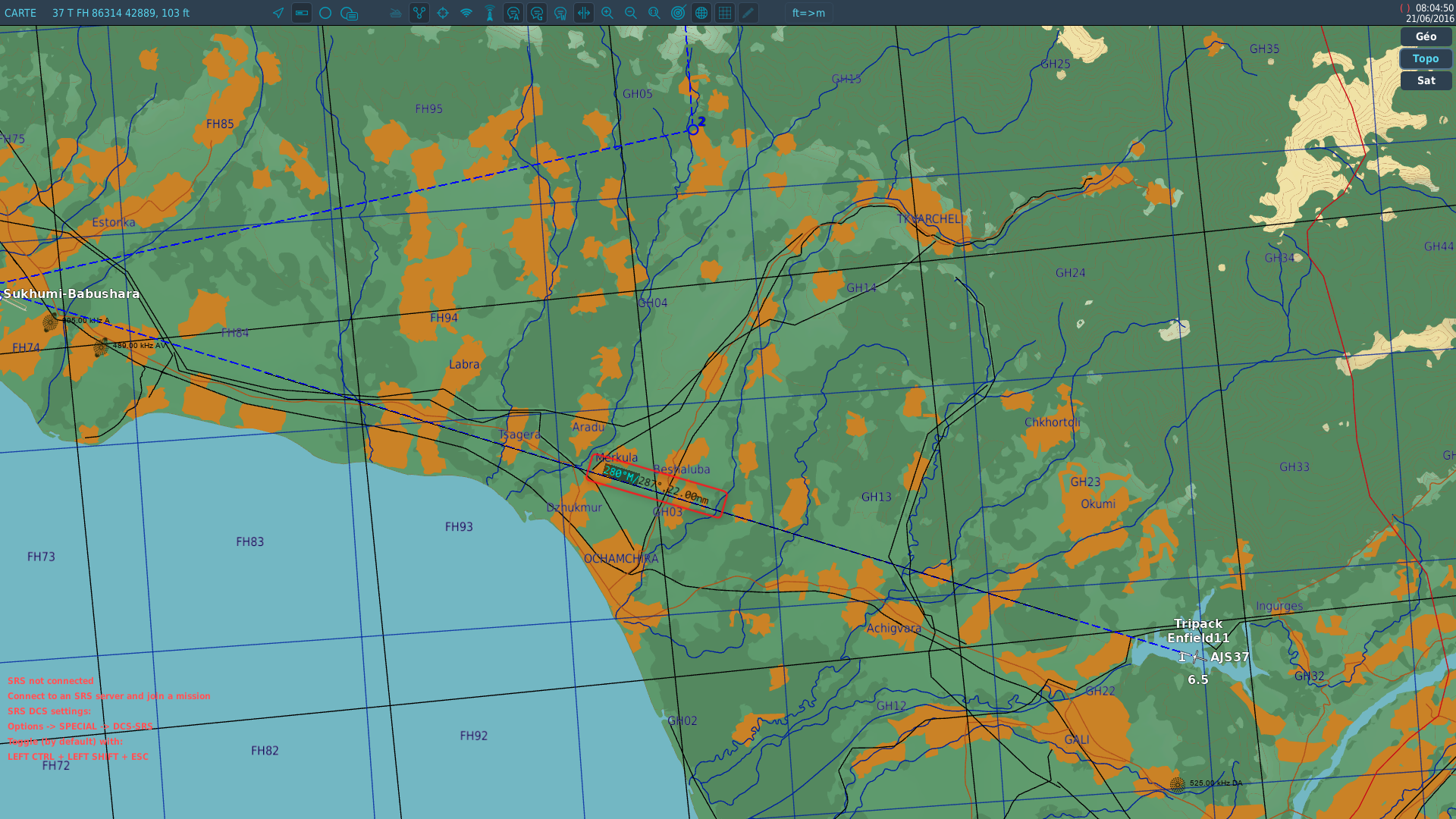Click the Dzhukmur town label
The width and height of the screenshot is (1456, 819).
574,508
